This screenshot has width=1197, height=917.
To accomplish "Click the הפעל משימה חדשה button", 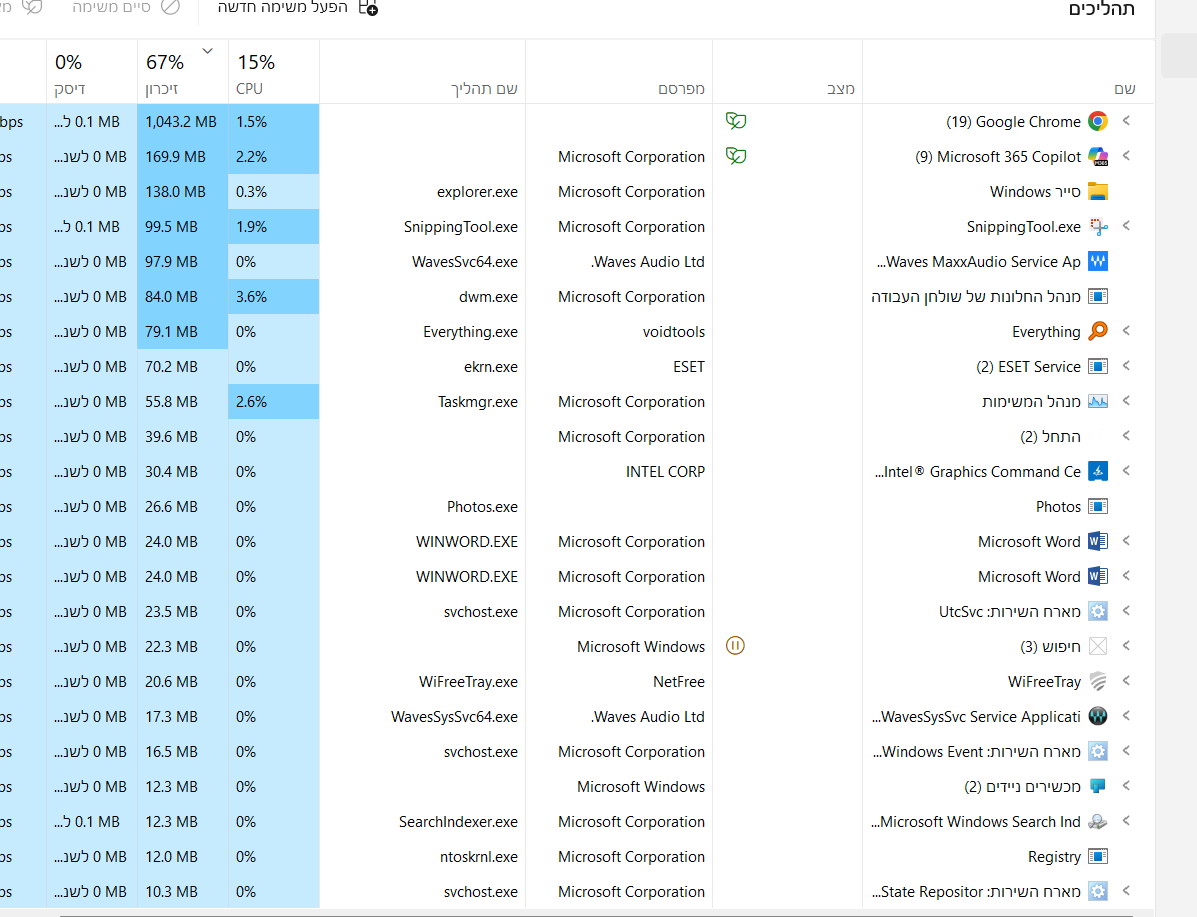I will pos(297,8).
